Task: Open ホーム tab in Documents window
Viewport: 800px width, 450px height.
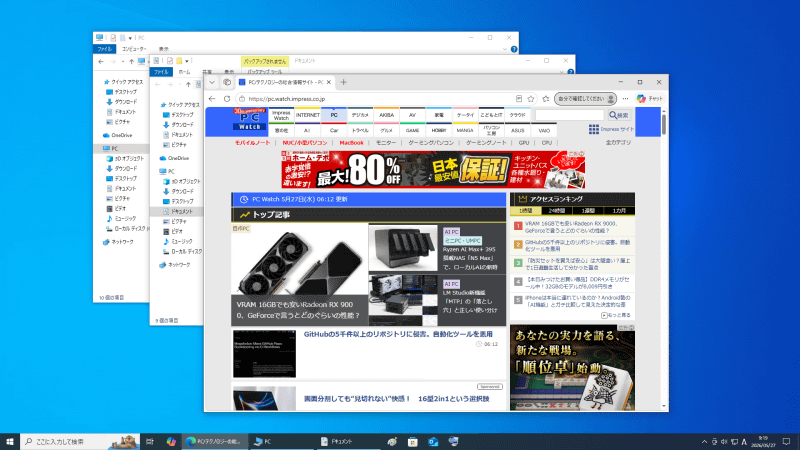Action: pyautogui.click(x=185, y=72)
